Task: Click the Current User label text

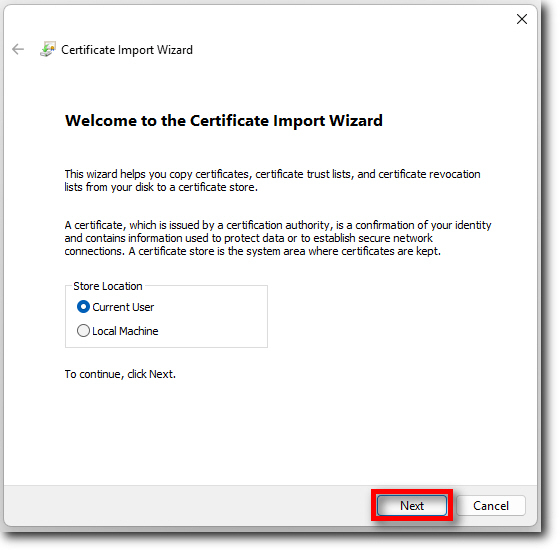Action: 123,307
